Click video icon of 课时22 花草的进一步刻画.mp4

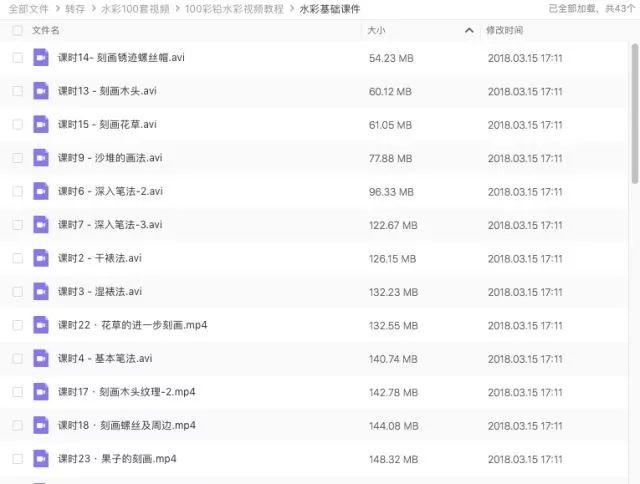pos(41,325)
